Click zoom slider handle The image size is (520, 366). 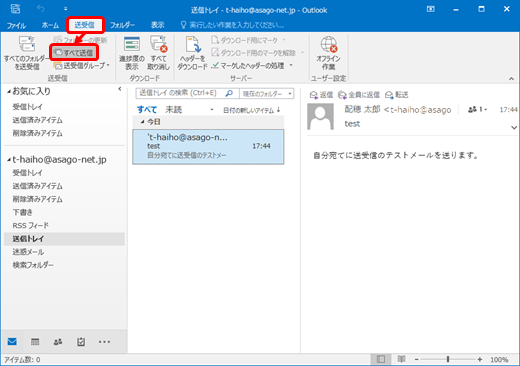tap(448, 359)
